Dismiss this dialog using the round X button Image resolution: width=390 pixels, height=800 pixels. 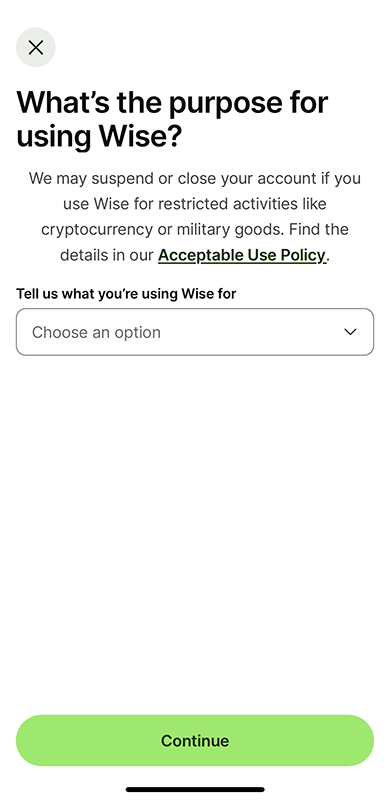click(x=36, y=47)
